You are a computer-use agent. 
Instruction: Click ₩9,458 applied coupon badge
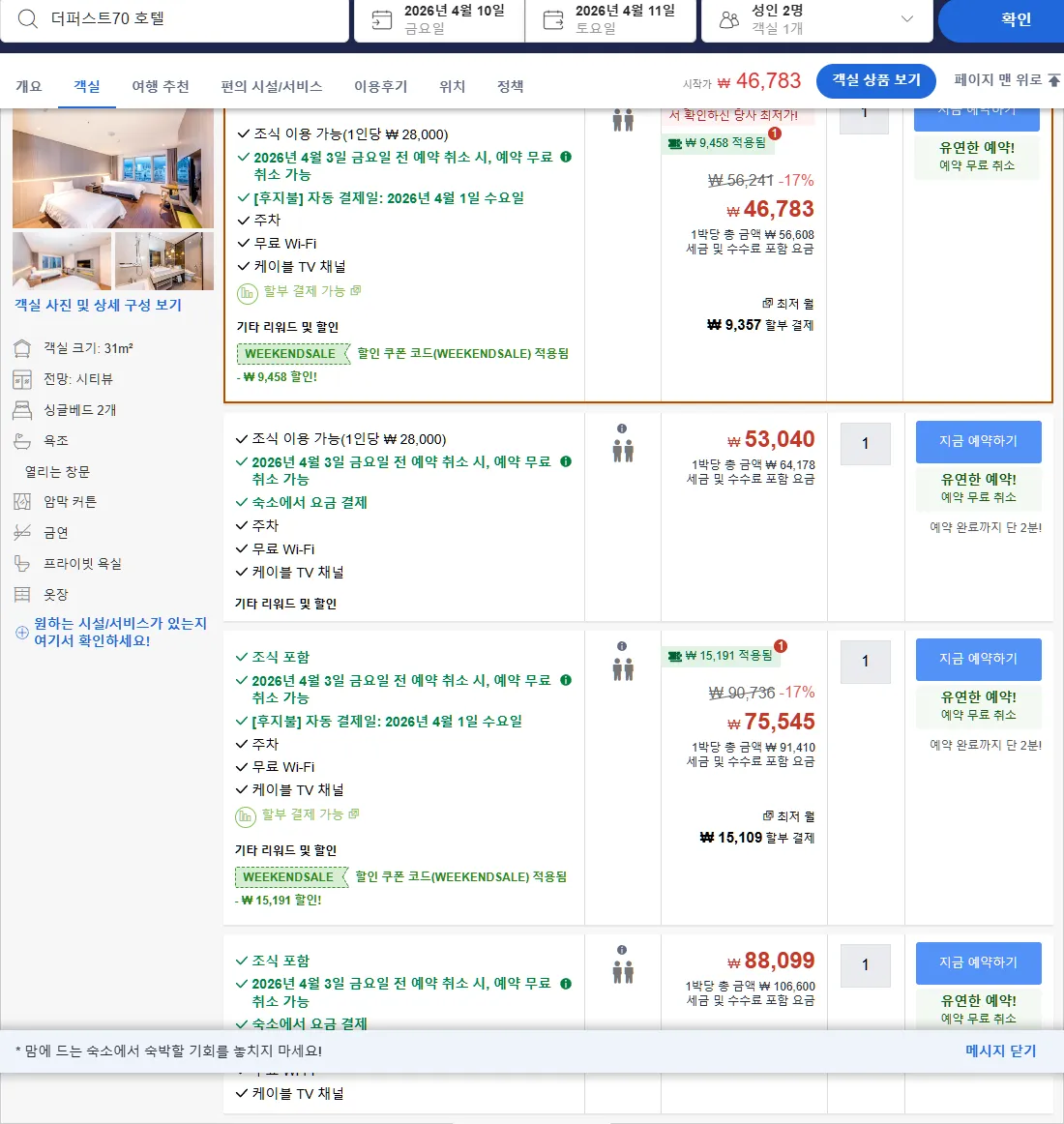(718, 143)
